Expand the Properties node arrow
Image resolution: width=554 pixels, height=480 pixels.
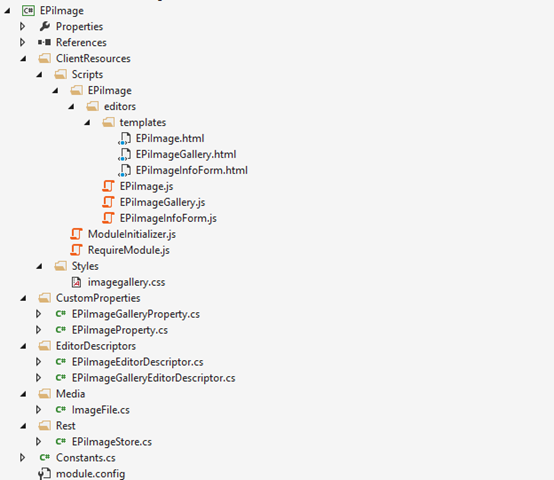pos(22,26)
